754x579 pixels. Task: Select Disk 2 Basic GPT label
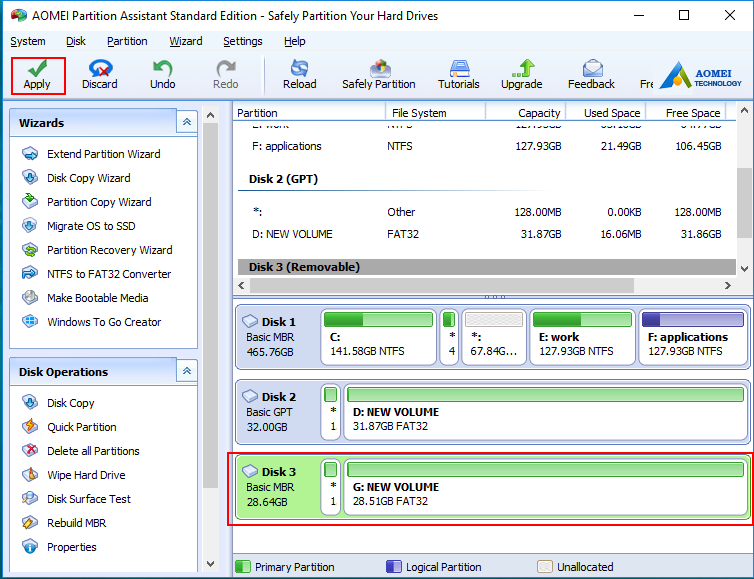click(276, 412)
